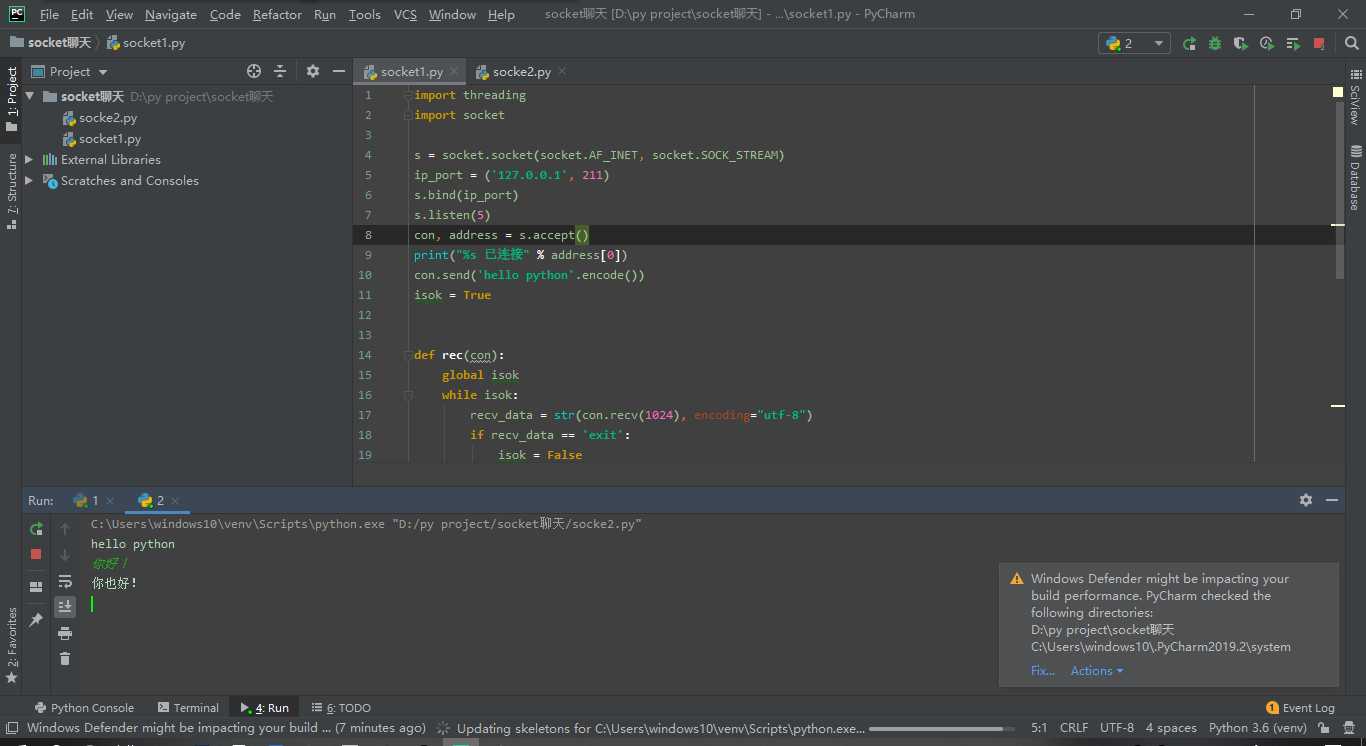This screenshot has width=1366, height=746.
Task: Restore layout icon in Run panel
Action: coord(36,587)
